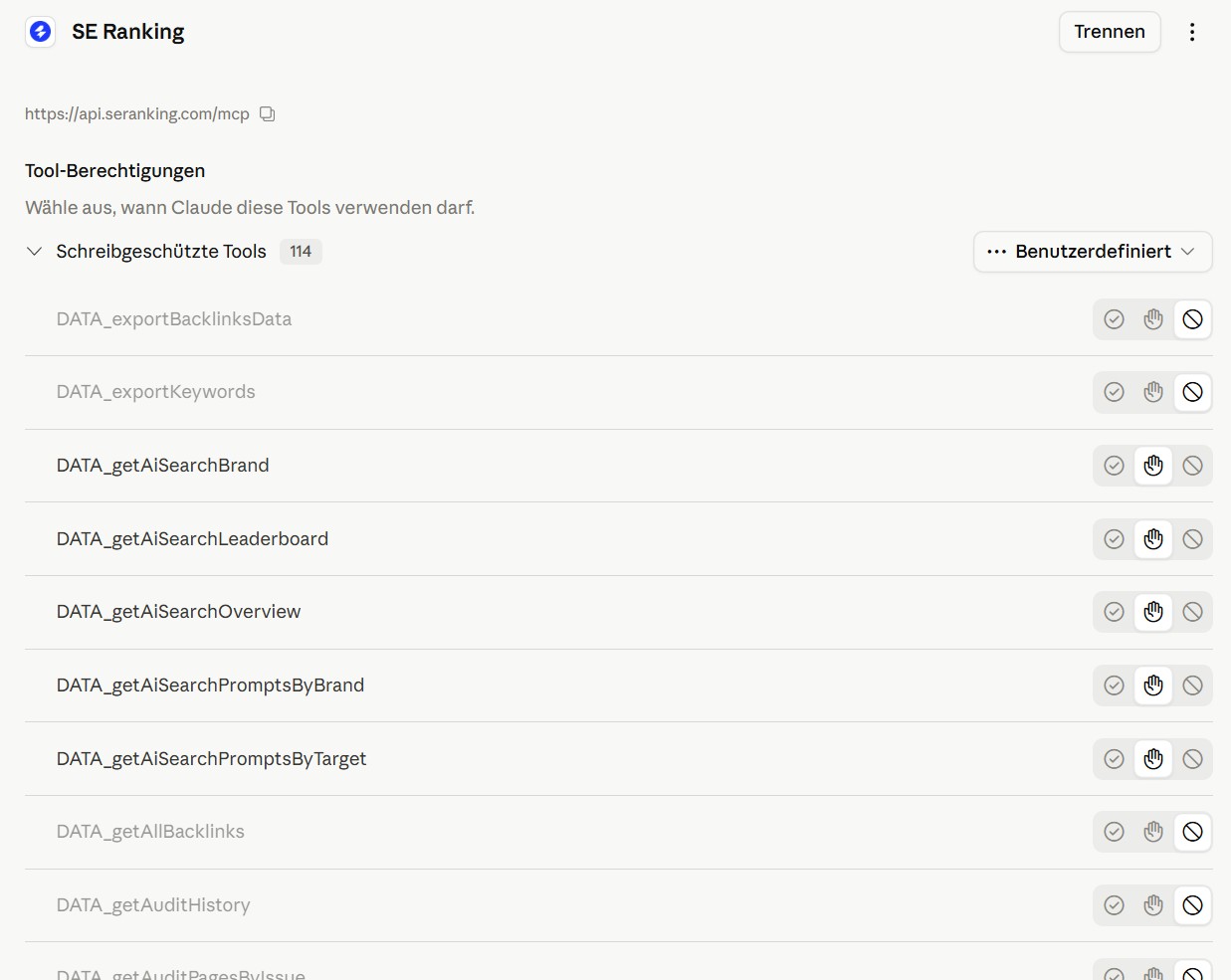Screen dimensions: 1231x980
Task: Open the Benutzerdefiniert dropdown
Action: (x=1093, y=252)
